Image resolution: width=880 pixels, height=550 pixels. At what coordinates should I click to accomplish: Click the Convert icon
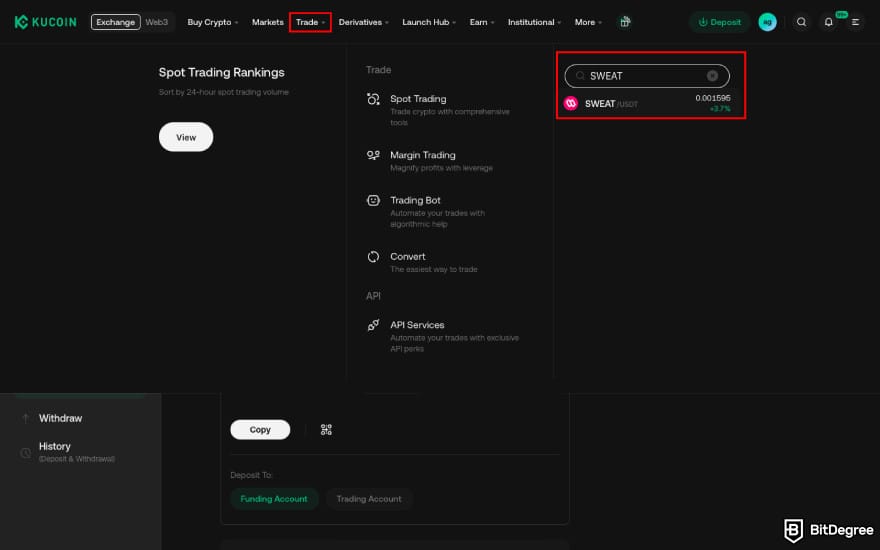(373, 257)
